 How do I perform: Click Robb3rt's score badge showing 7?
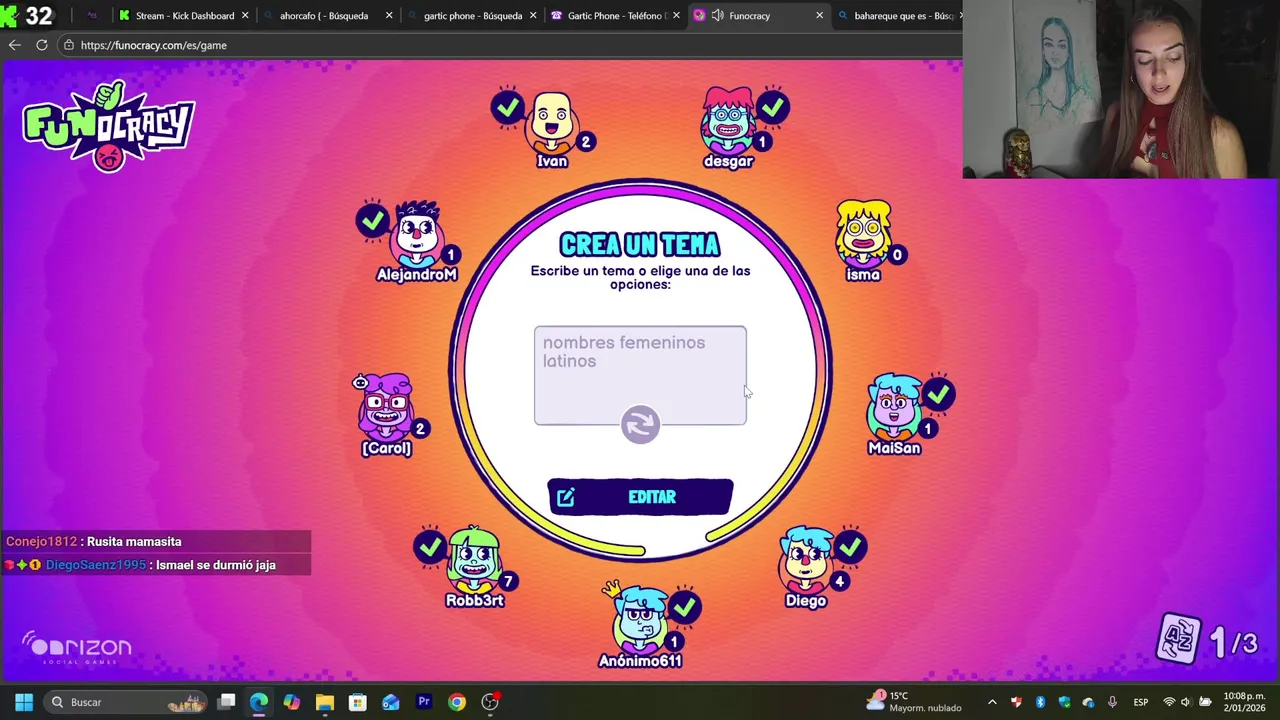[x=509, y=581]
